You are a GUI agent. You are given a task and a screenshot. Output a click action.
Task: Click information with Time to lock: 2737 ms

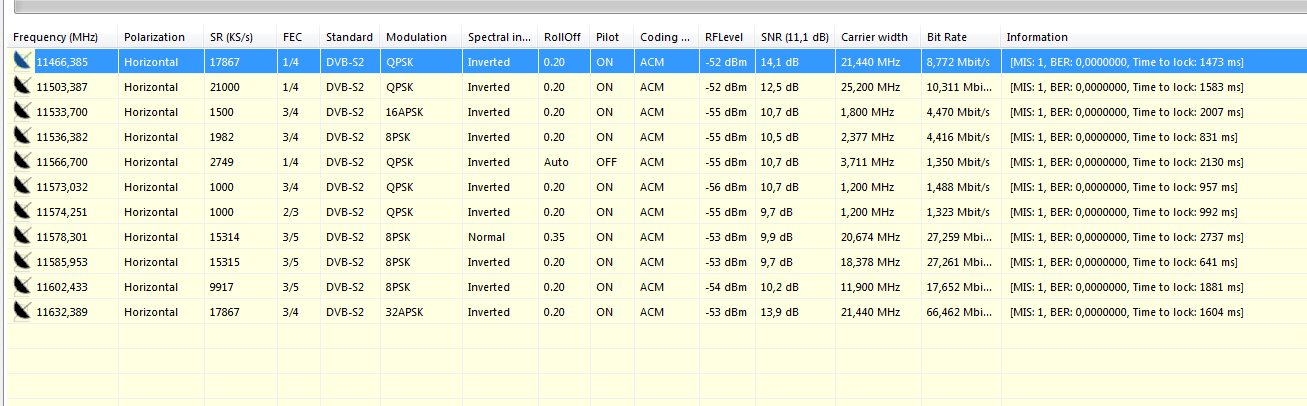tap(1127, 237)
